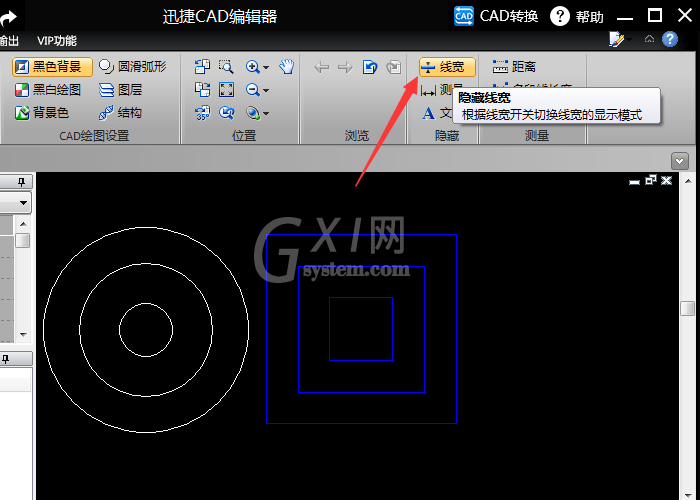
Task: Toggle the A text hide button
Action: (436, 113)
